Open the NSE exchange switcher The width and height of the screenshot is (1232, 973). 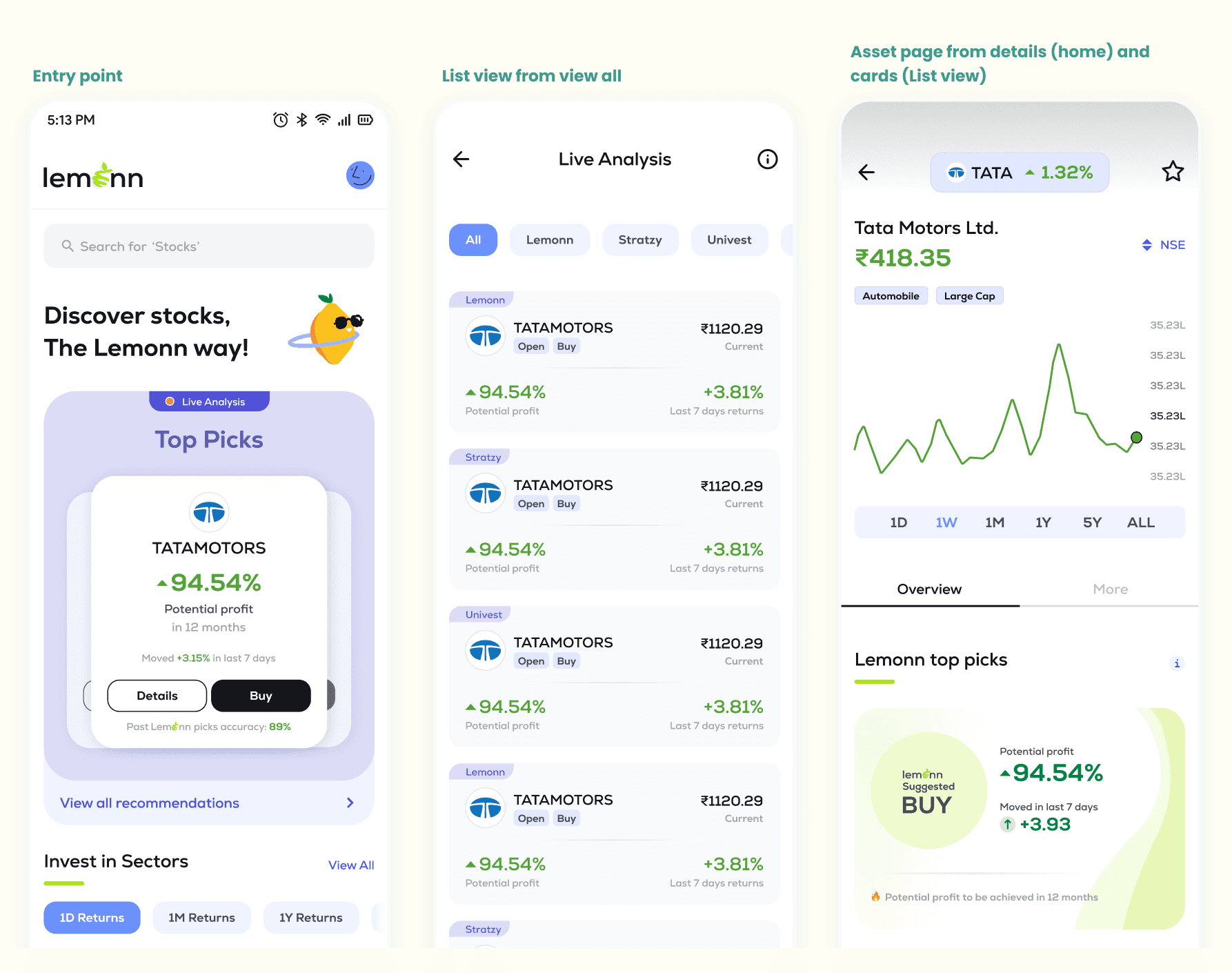point(1163,245)
